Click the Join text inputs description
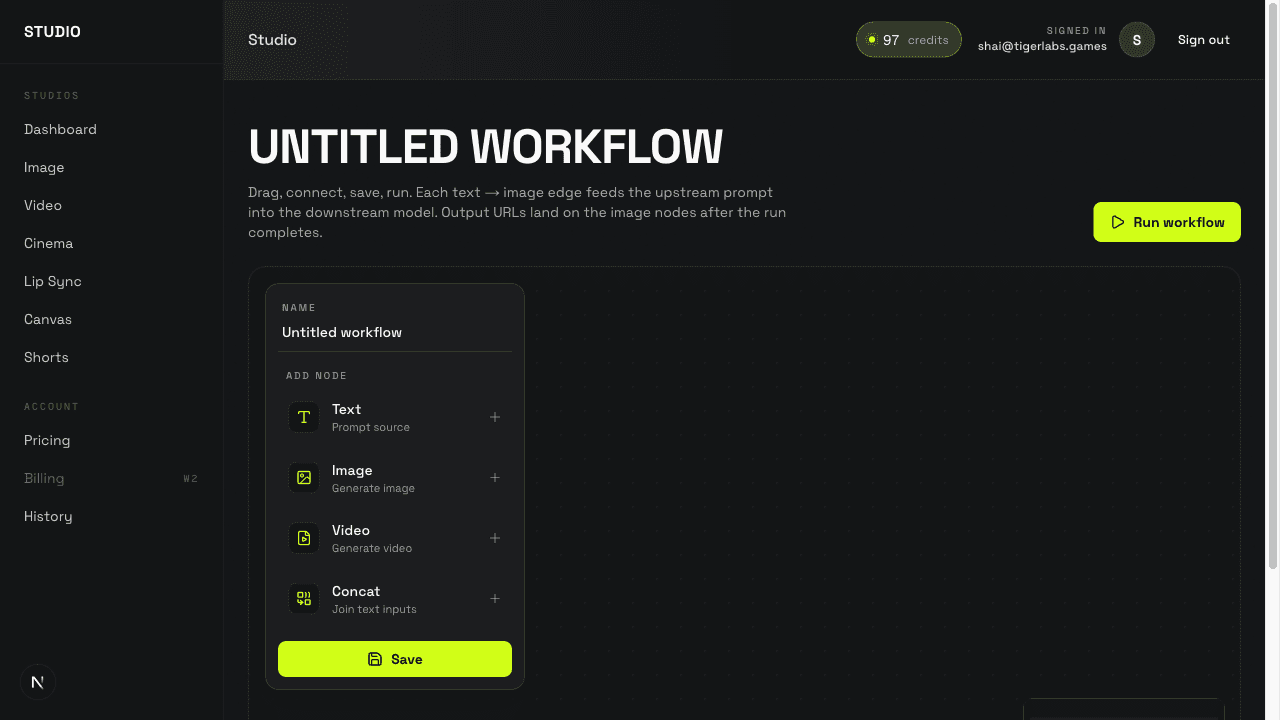 pyautogui.click(x=374, y=609)
